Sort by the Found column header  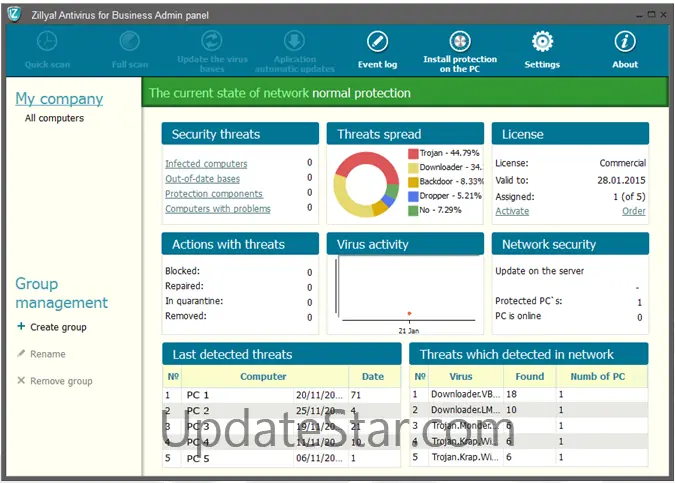click(529, 376)
